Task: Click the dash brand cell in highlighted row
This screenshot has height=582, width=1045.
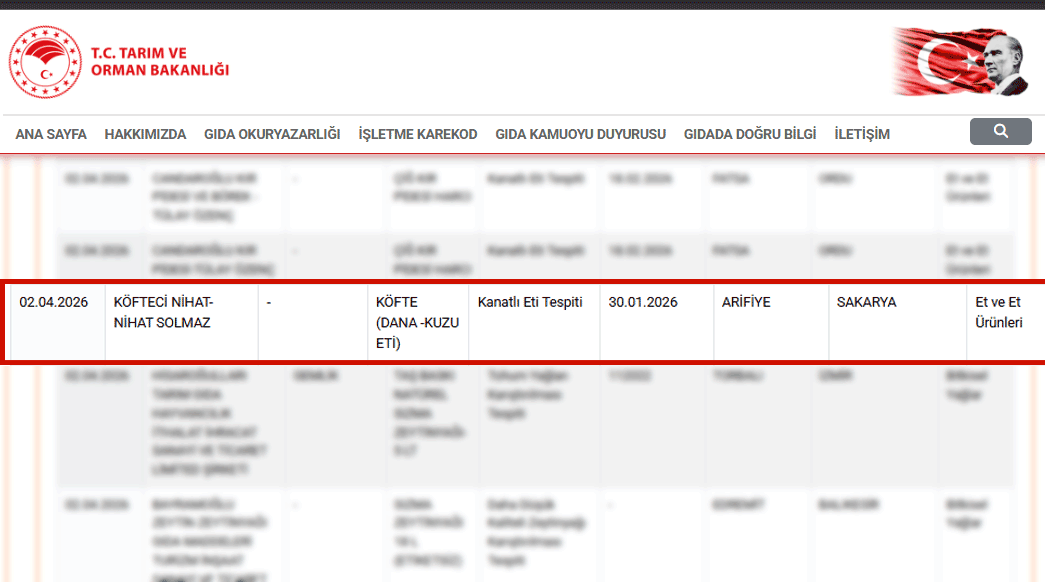Action: [x=269, y=303]
